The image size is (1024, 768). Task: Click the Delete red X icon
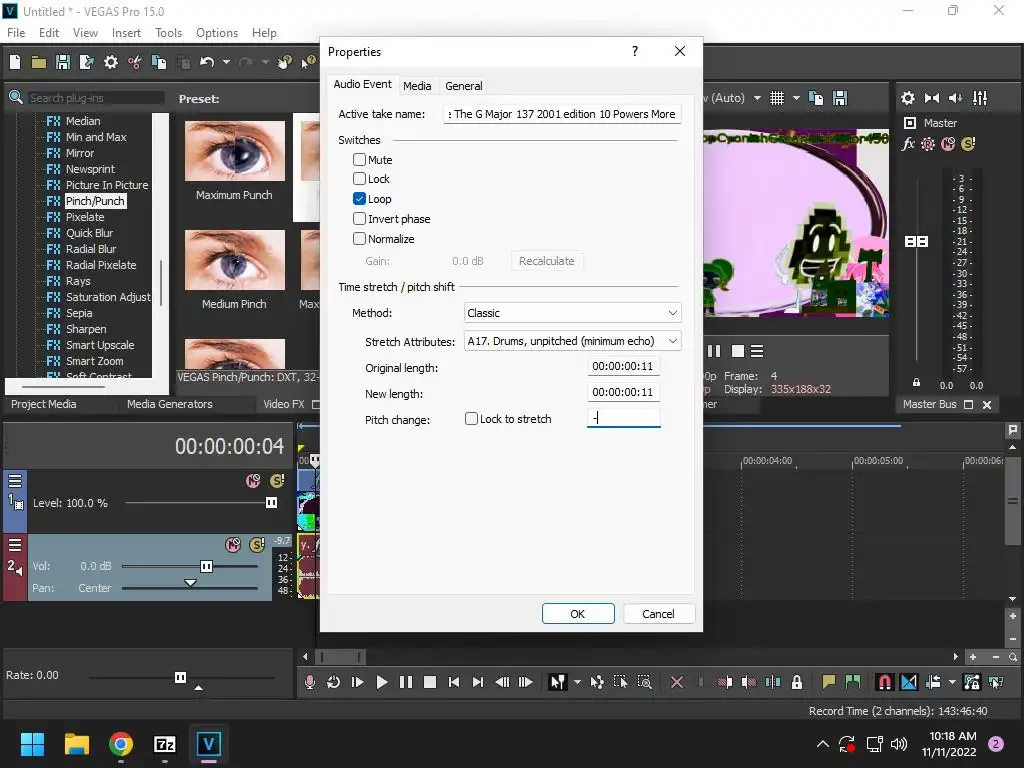[677, 682]
